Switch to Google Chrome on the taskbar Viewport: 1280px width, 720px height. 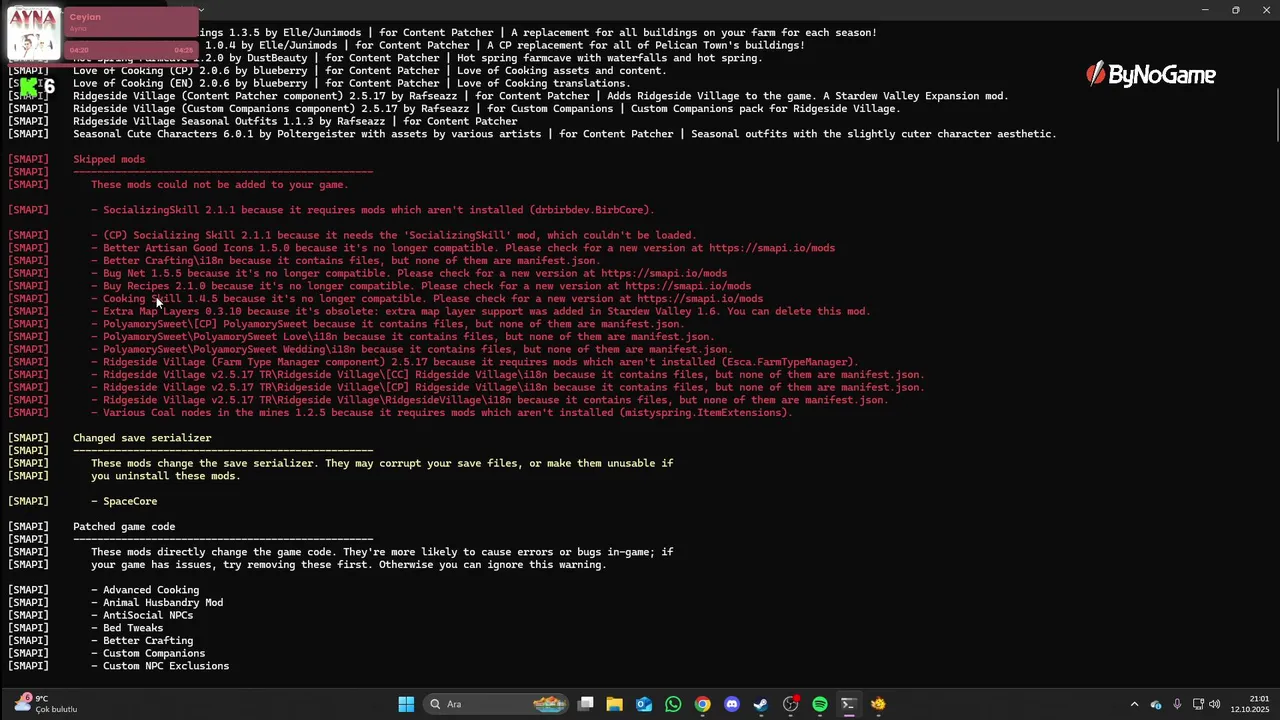[x=703, y=704]
